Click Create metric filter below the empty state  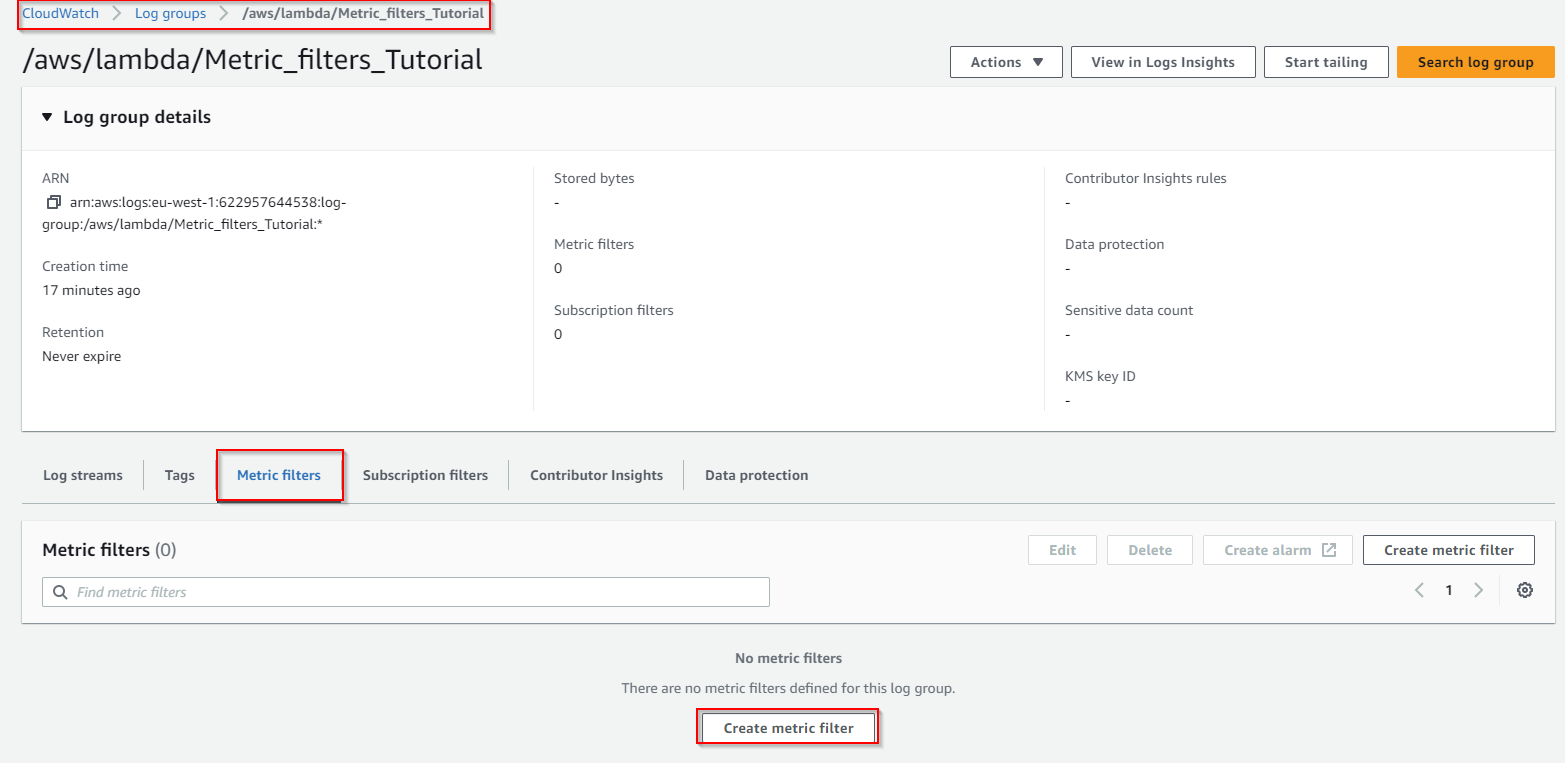click(x=787, y=727)
